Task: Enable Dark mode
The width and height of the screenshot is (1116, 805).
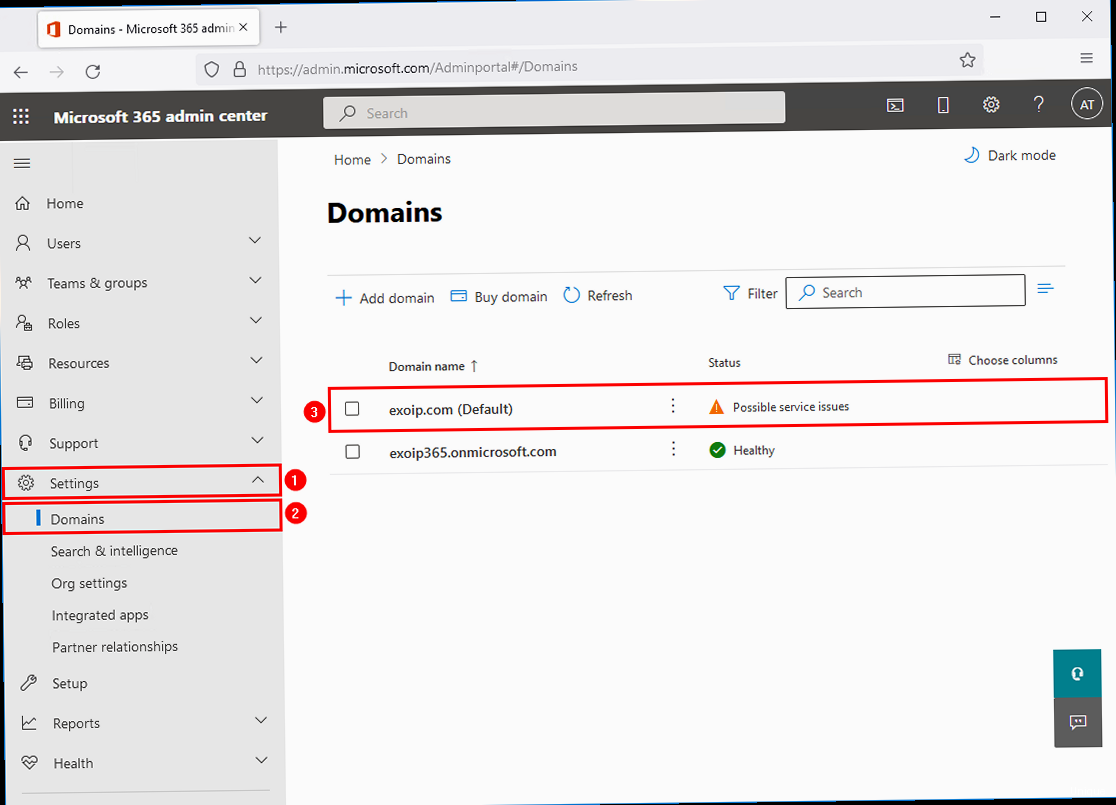Action: pyautogui.click(x=1009, y=155)
